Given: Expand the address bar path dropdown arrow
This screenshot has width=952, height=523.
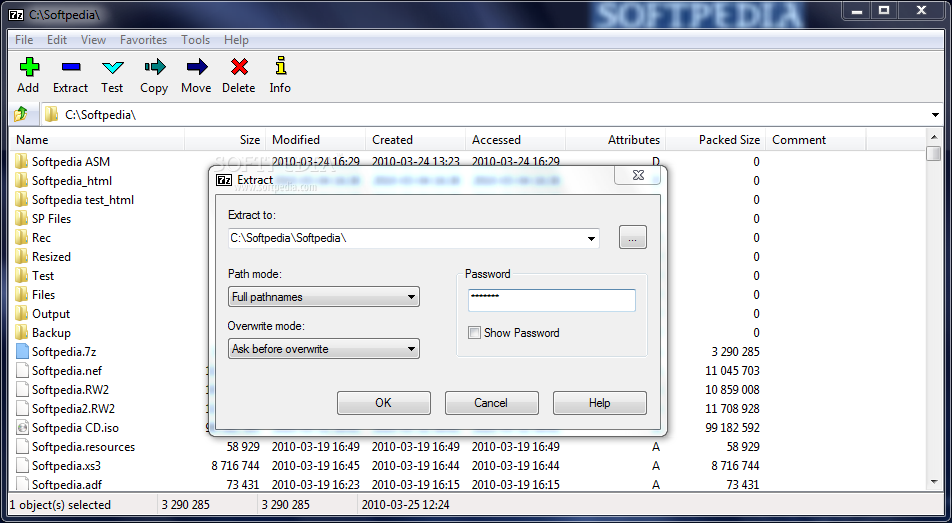Looking at the screenshot, I should (935, 114).
